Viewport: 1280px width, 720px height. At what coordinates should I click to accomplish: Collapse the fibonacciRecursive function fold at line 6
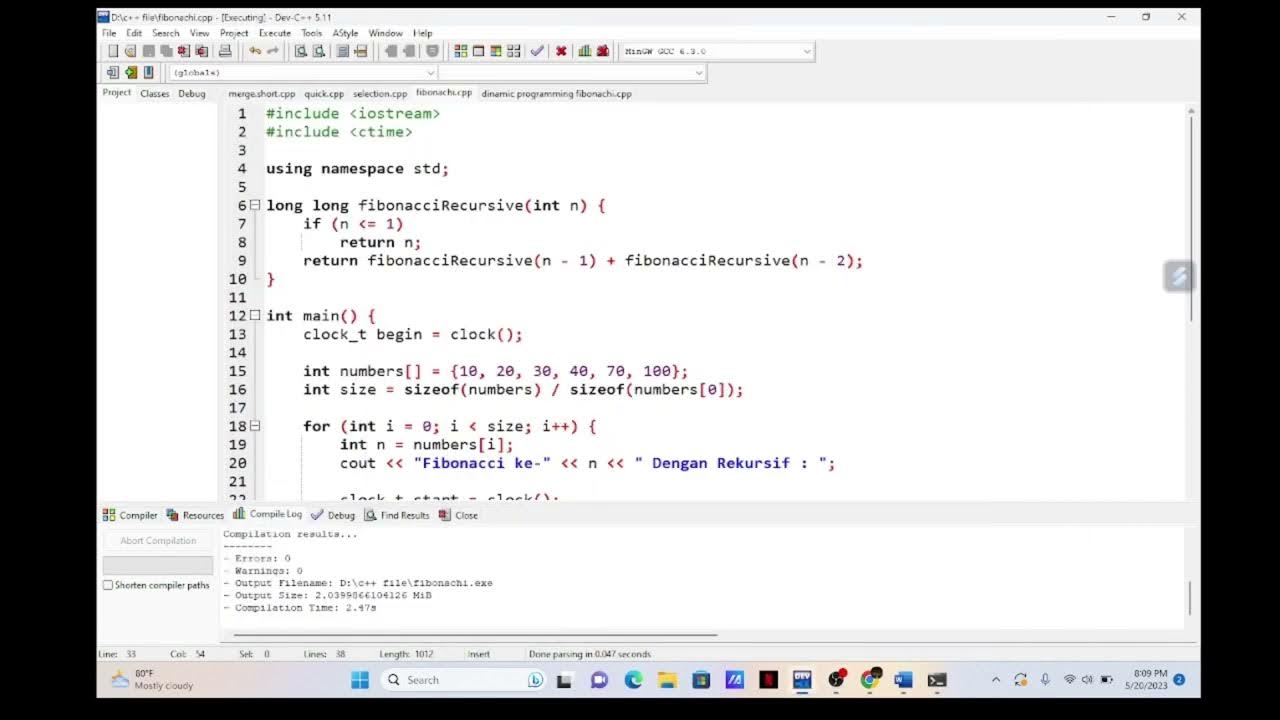(x=255, y=205)
